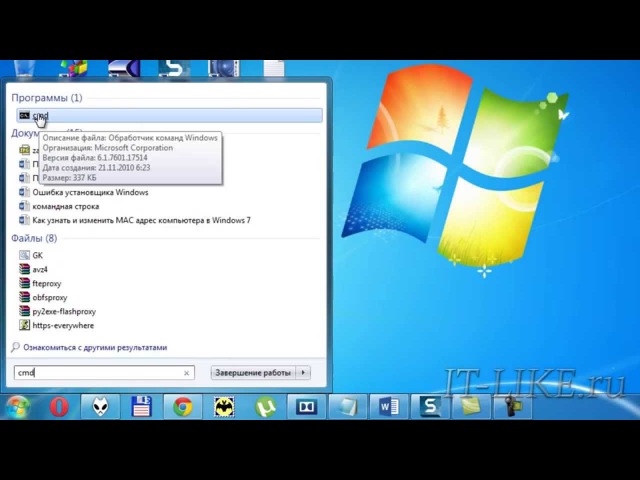This screenshot has width=640, height=480.
Task: Switch to Microsoft Word on the taskbar
Action: (x=389, y=407)
